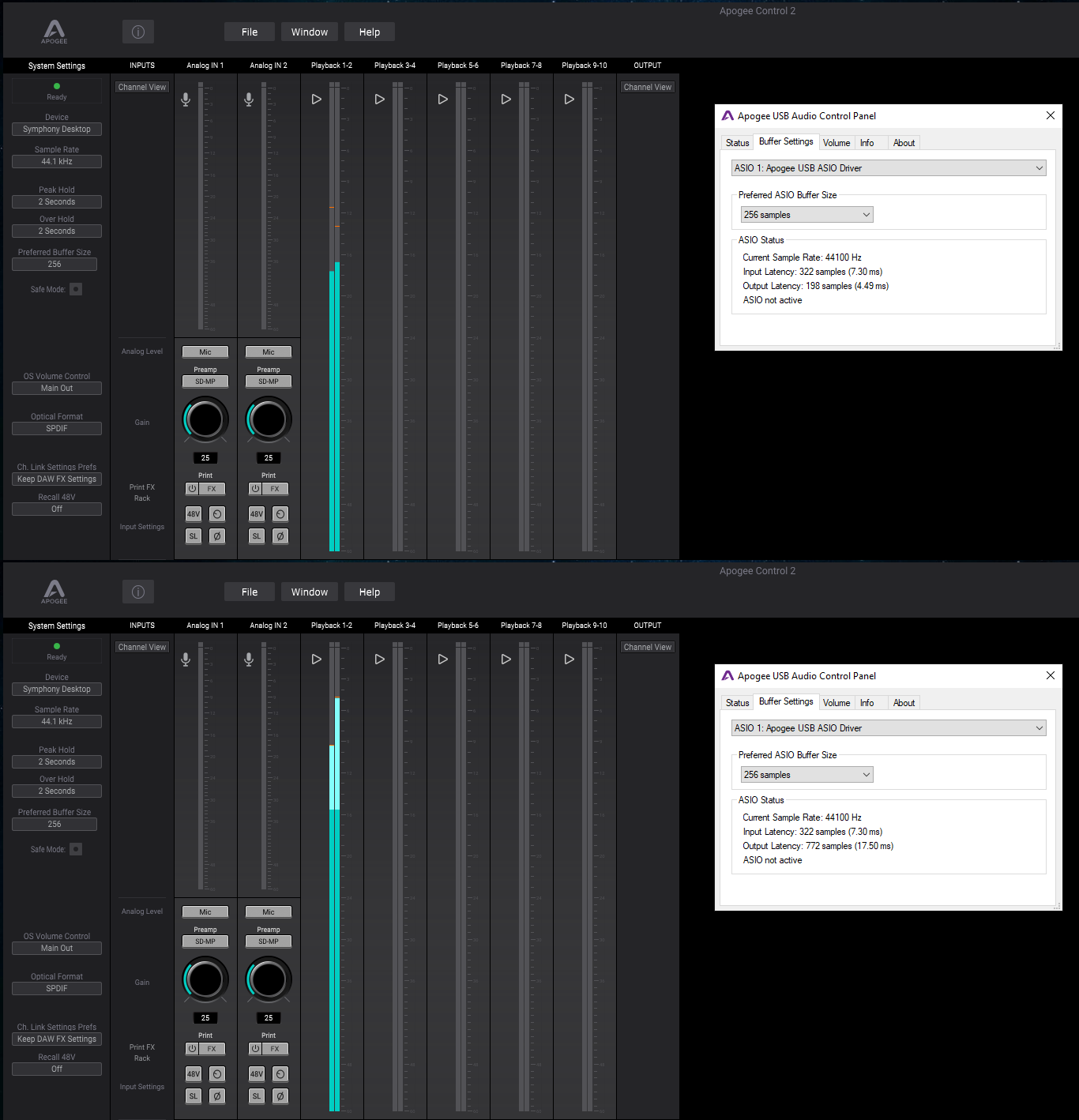Click the info icon in the top Apogee Control window

pyautogui.click(x=138, y=32)
